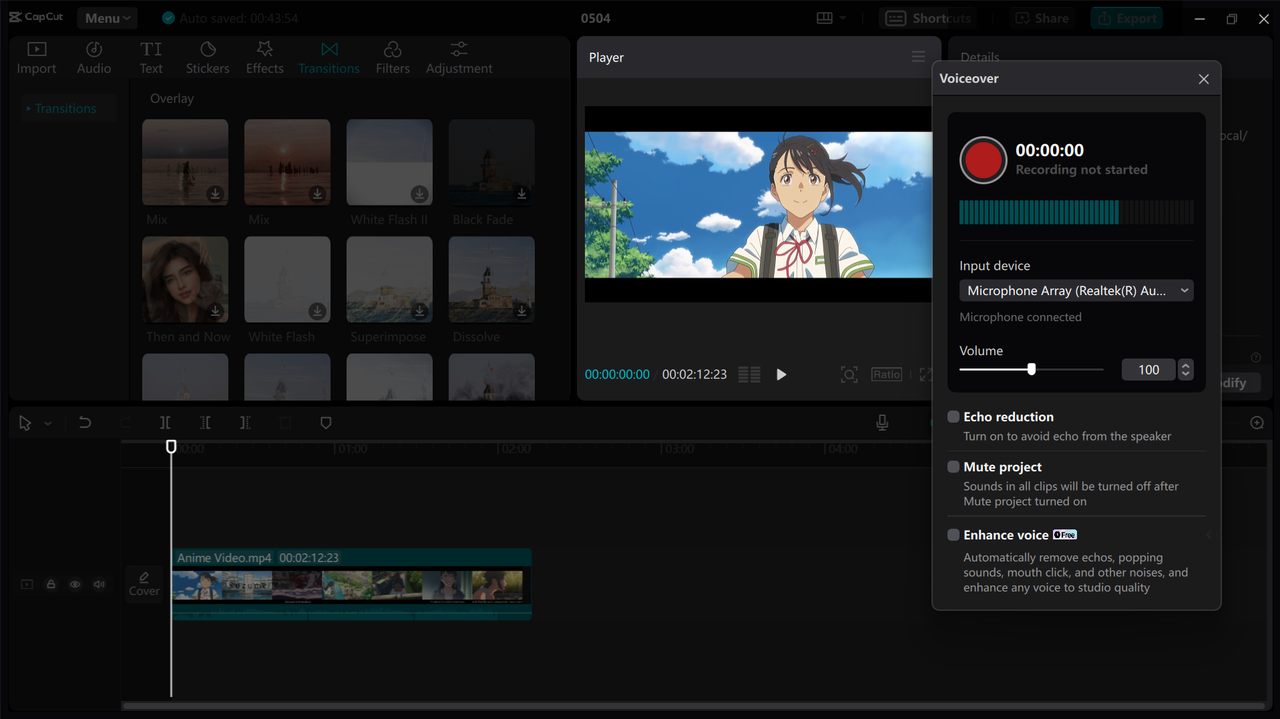1280x719 pixels.
Task: Click the grid quality icon beside timecode
Action: coord(749,374)
